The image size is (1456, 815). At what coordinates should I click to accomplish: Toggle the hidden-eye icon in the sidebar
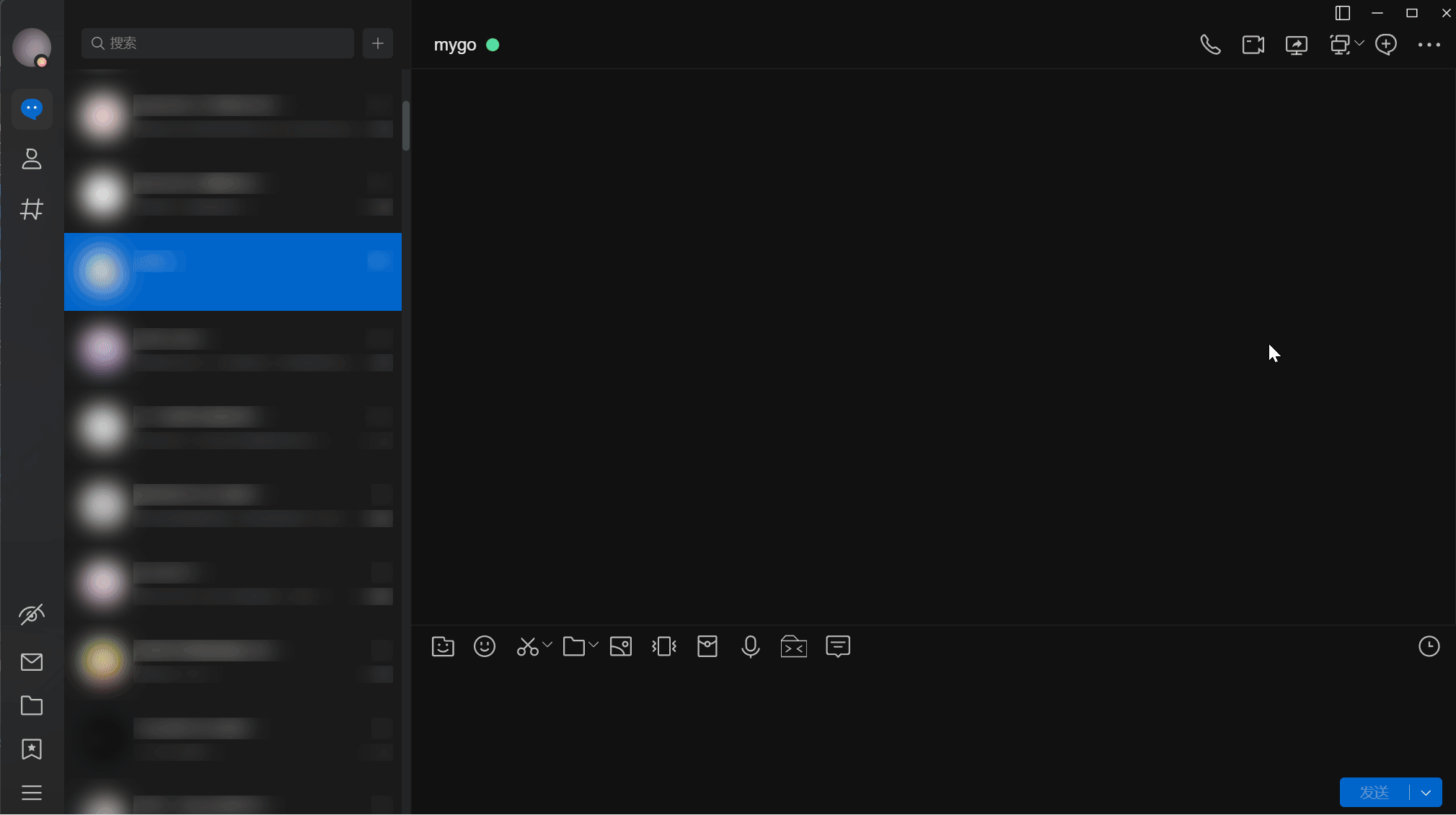pyautogui.click(x=32, y=614)
